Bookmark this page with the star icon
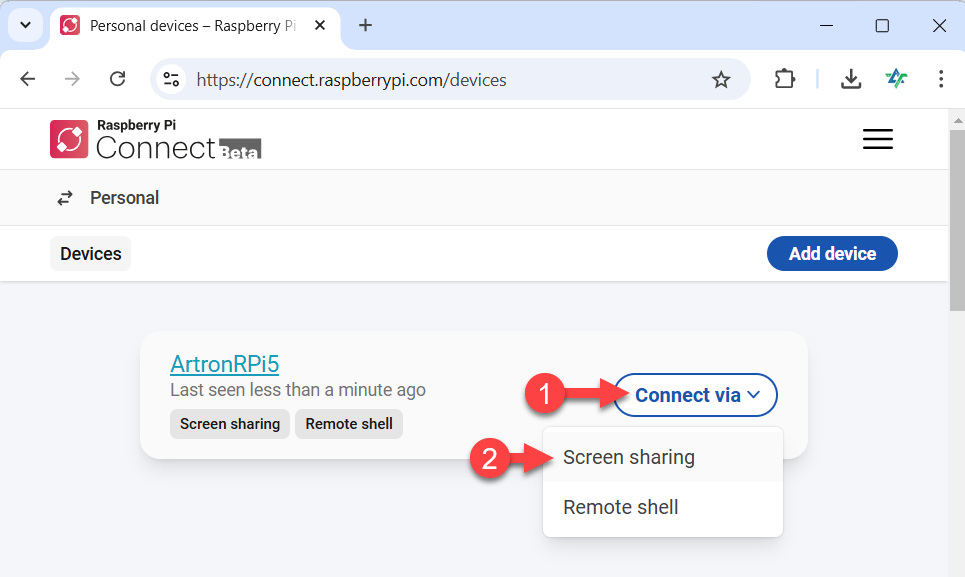This screenshot has width=965, height=577. (721, 79)
